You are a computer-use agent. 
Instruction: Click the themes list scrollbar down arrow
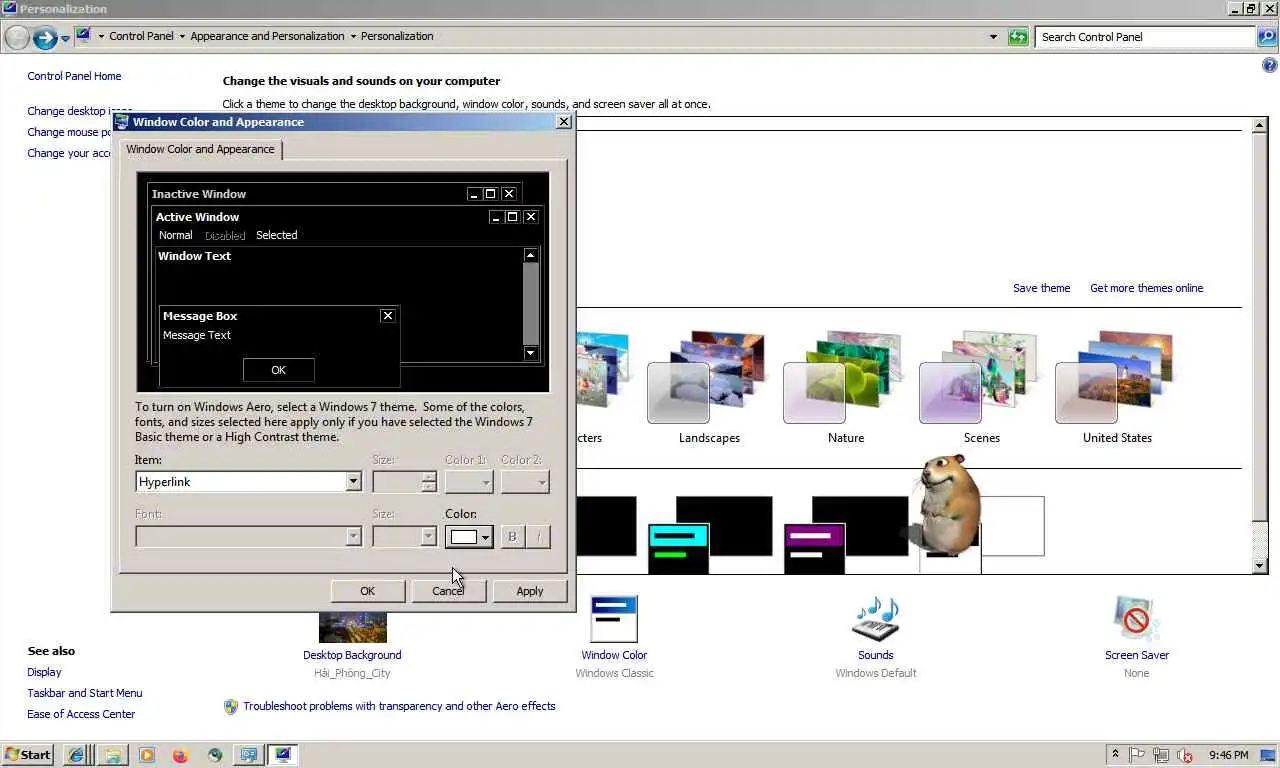[x=1260, y=566]
